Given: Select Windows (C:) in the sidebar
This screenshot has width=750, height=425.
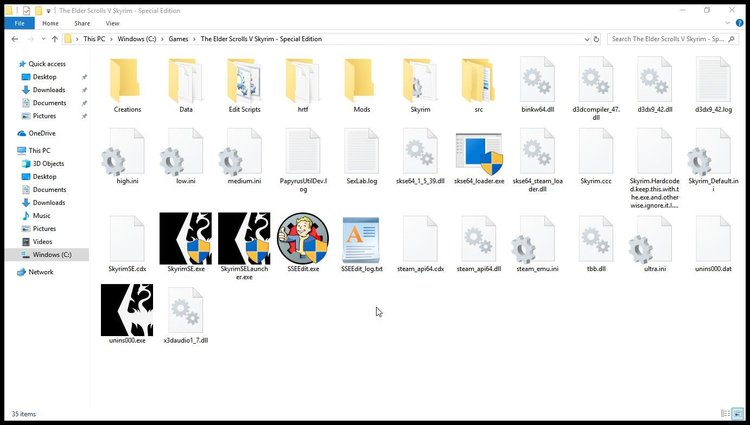Looking at the screenshot, I should tap(47, 254).
